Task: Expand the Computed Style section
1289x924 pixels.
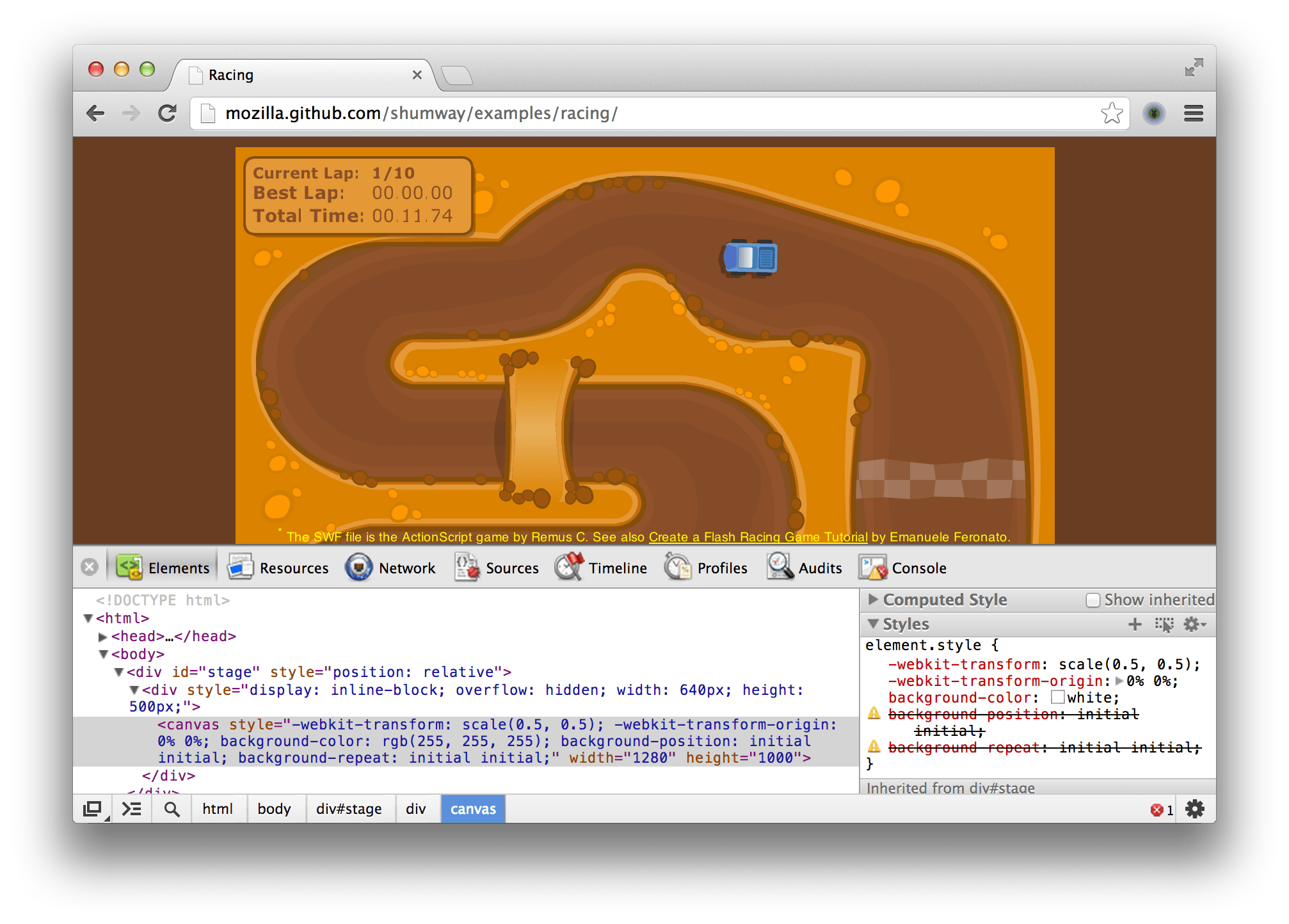Action: coord(873,600)
